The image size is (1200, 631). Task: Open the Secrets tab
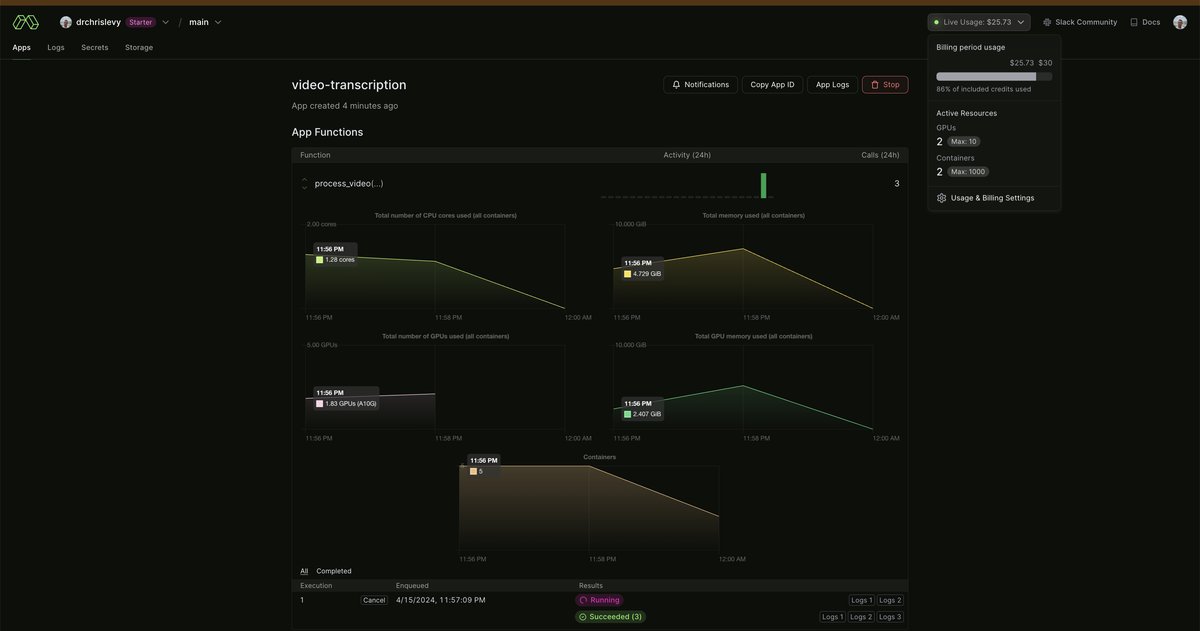(x=95, y=47)
